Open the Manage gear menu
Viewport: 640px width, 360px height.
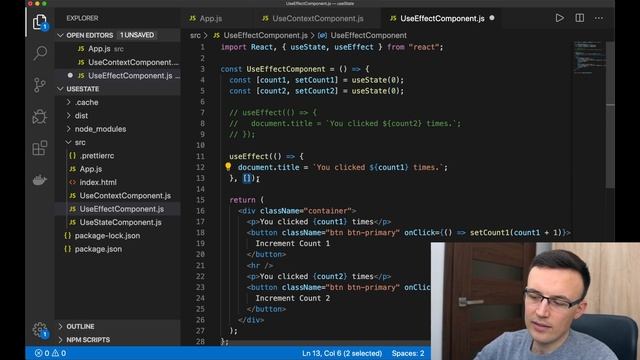(x=40, y=329)
